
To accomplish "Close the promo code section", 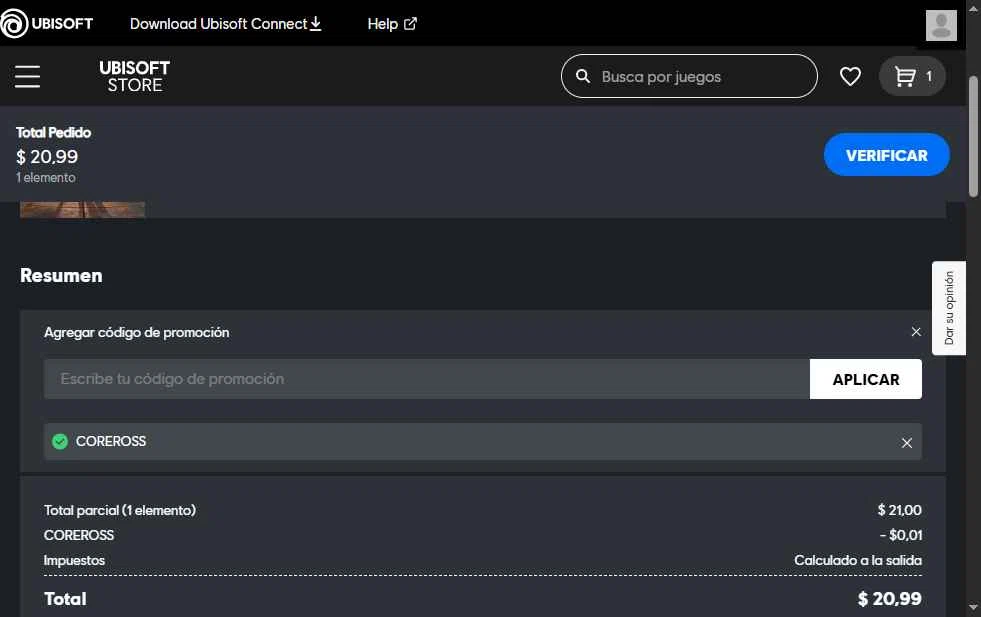I will [916, 332].
